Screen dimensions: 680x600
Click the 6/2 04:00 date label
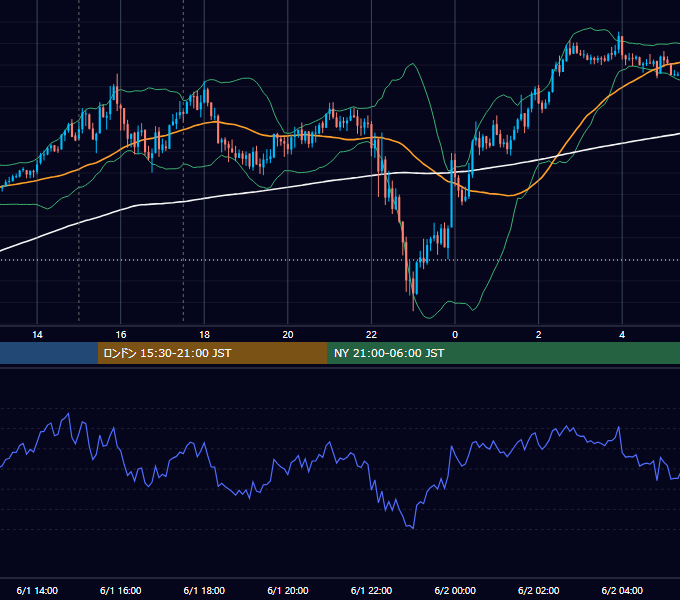pos(622,590)
